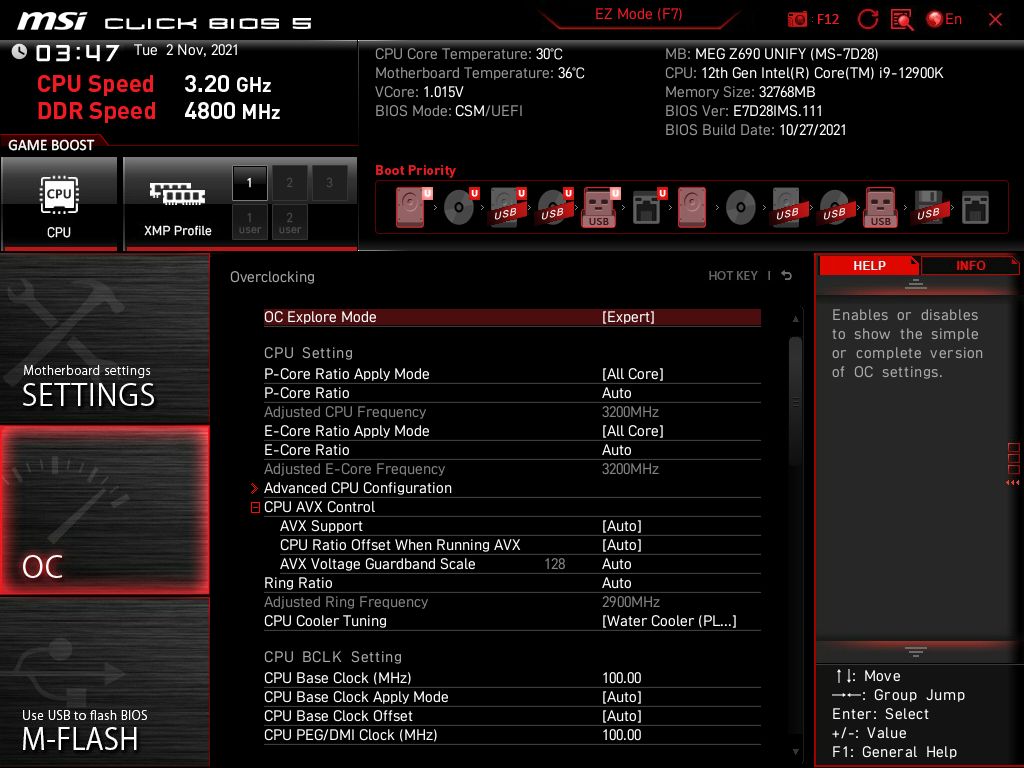Select the UEFI USB hard disk boot icon
Image resolution: width=1024 pixels, height=768 pixels.
(x=507, y=207)
